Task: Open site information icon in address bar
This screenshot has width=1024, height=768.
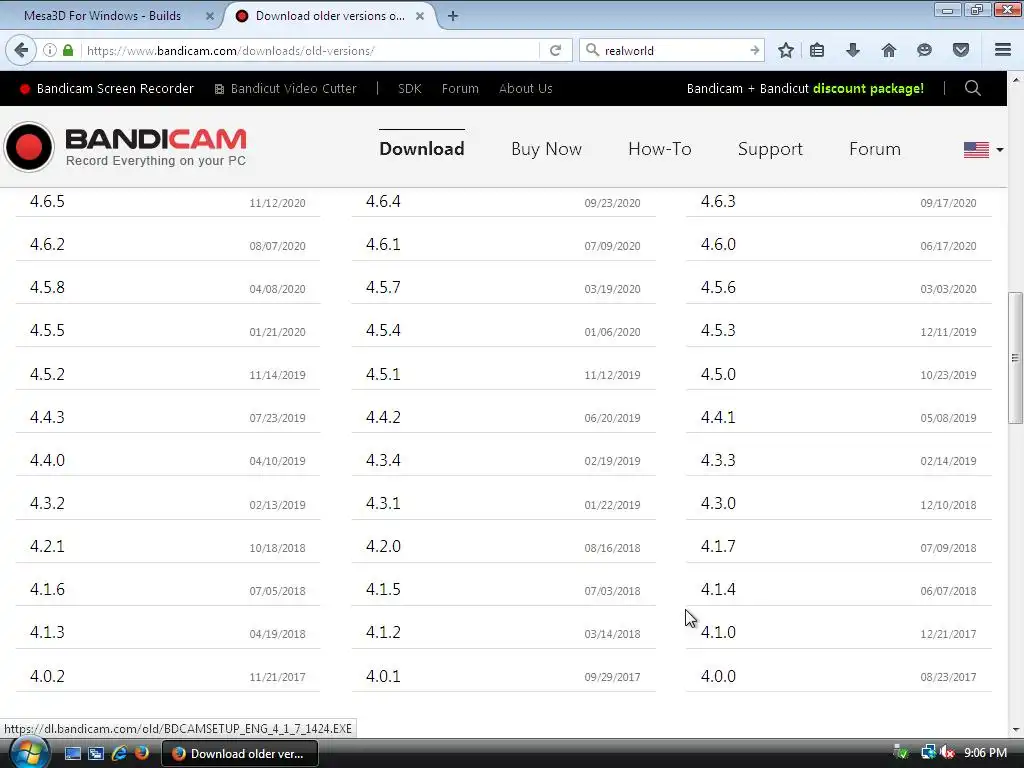Action: (50, 50)
